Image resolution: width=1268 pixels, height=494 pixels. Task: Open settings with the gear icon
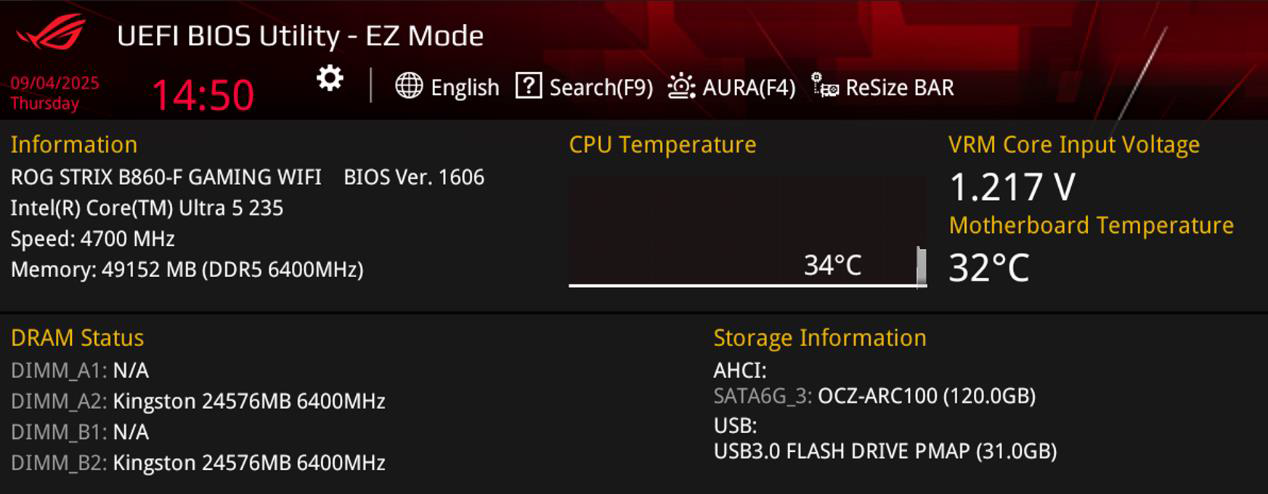click(x=330, y=79)
